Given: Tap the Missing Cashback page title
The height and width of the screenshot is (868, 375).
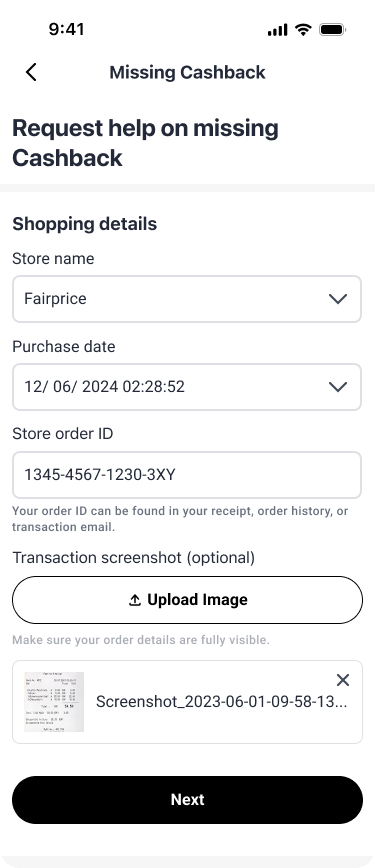Looking at the screenshot, I should [187, 73].
